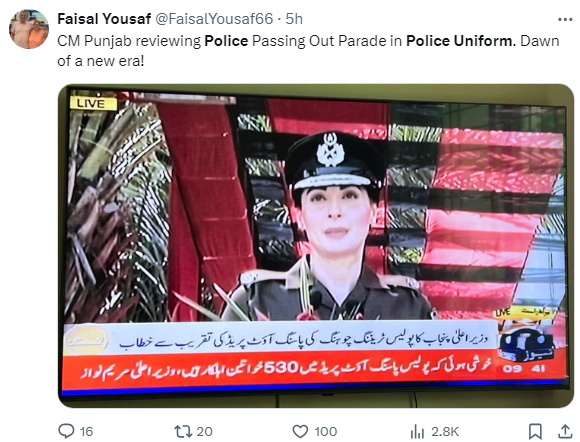Open the three-dot more options menu
The image size is (580, 442).
[x=565, y=20]
